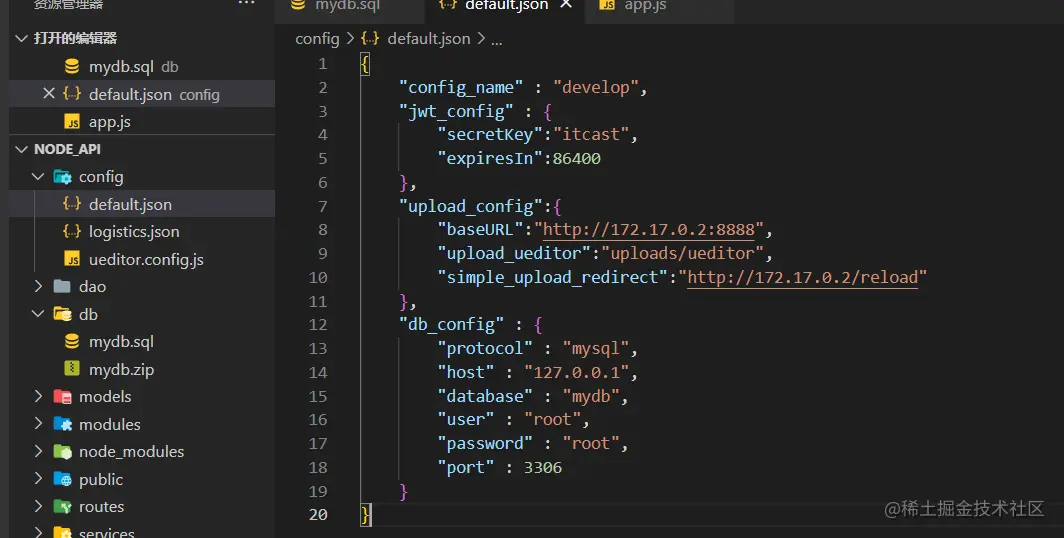Click the "mydb" database value
Image resolution: width=1064 pixels, height=538 pixels.
point(591,396)
